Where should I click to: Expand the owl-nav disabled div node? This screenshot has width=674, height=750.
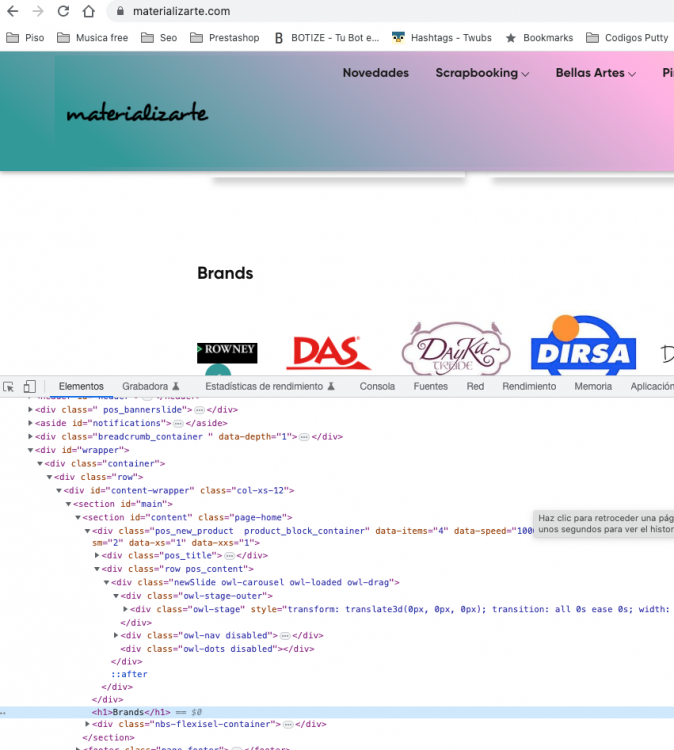[x=116, y=635]
